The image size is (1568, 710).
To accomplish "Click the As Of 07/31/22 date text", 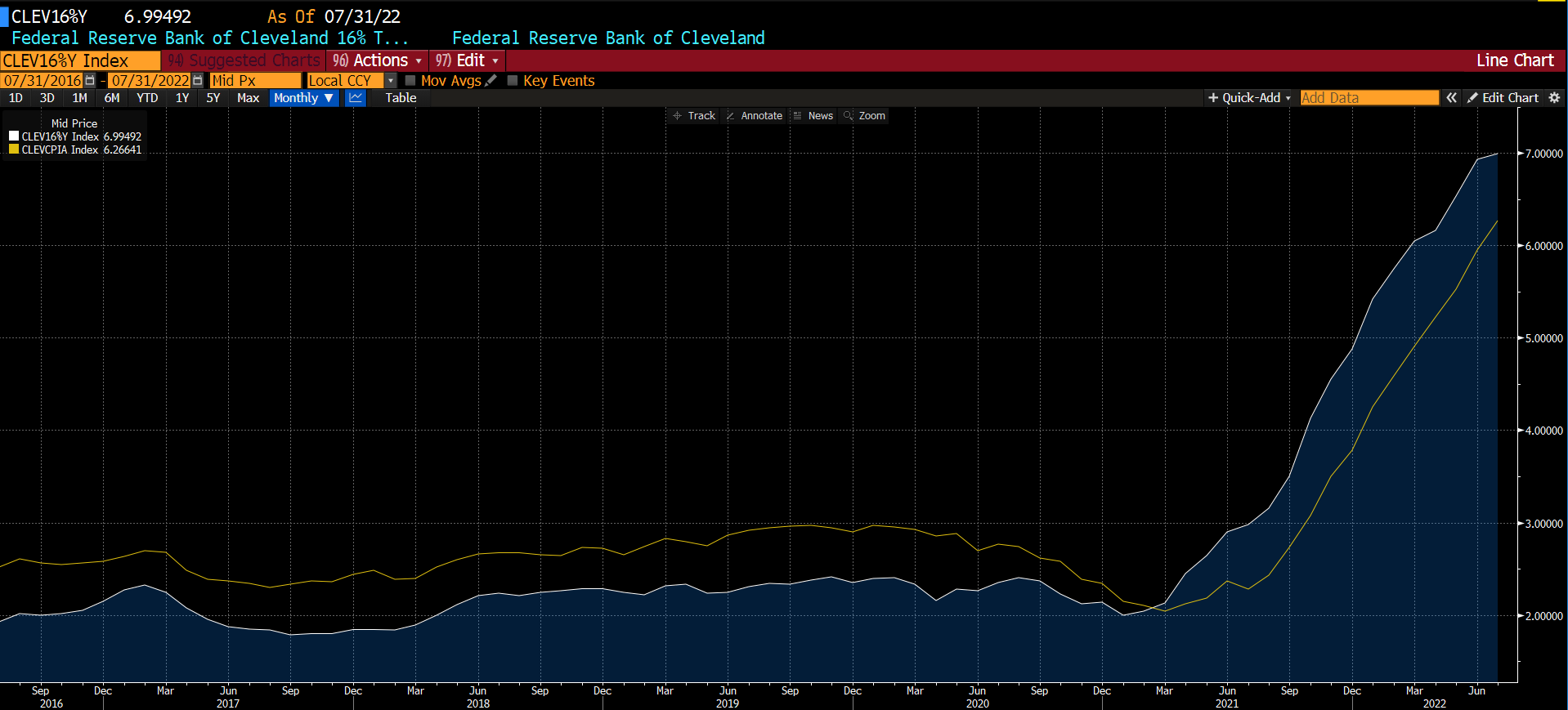I will [334, 16].
